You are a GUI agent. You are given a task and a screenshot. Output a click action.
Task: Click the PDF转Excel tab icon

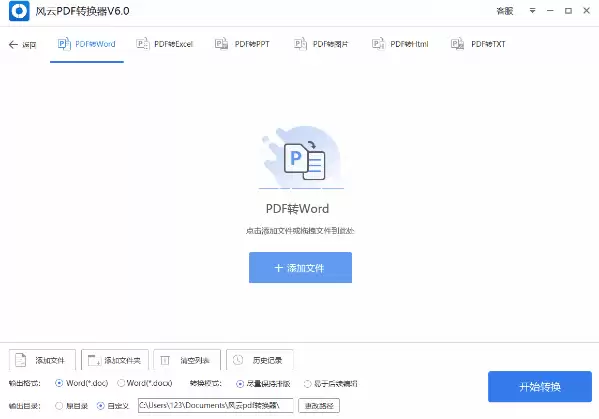[x=142, y=44]
